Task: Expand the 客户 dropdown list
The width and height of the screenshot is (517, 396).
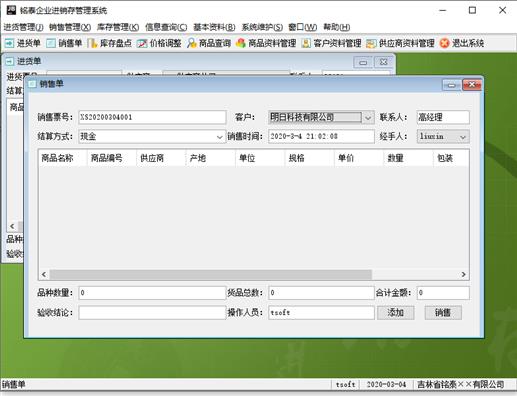Action: (368, 117)
